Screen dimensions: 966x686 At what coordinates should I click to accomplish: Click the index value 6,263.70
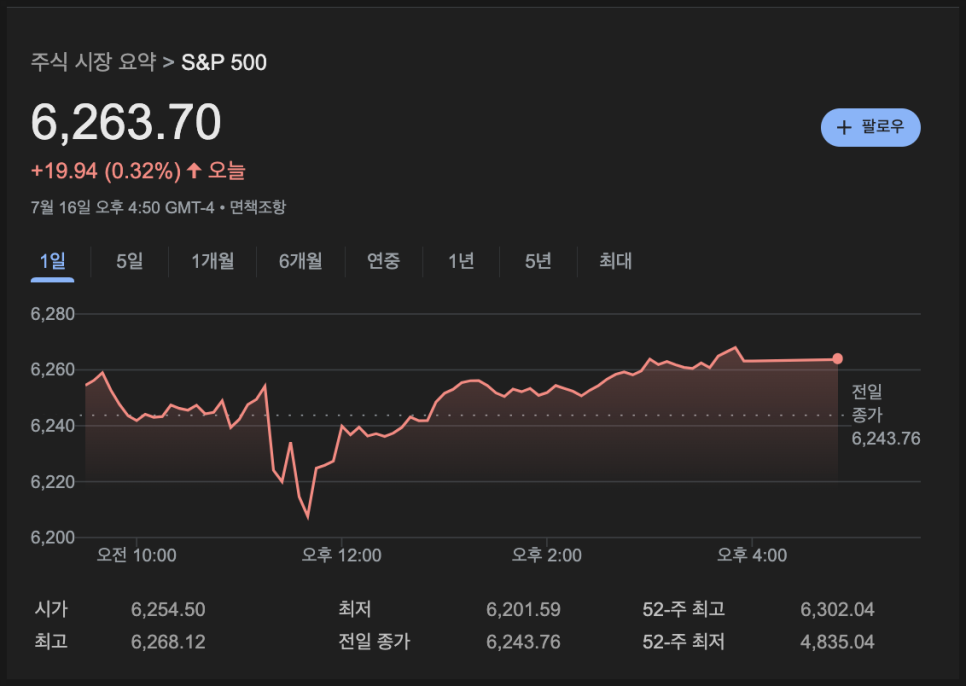[126, 122]
